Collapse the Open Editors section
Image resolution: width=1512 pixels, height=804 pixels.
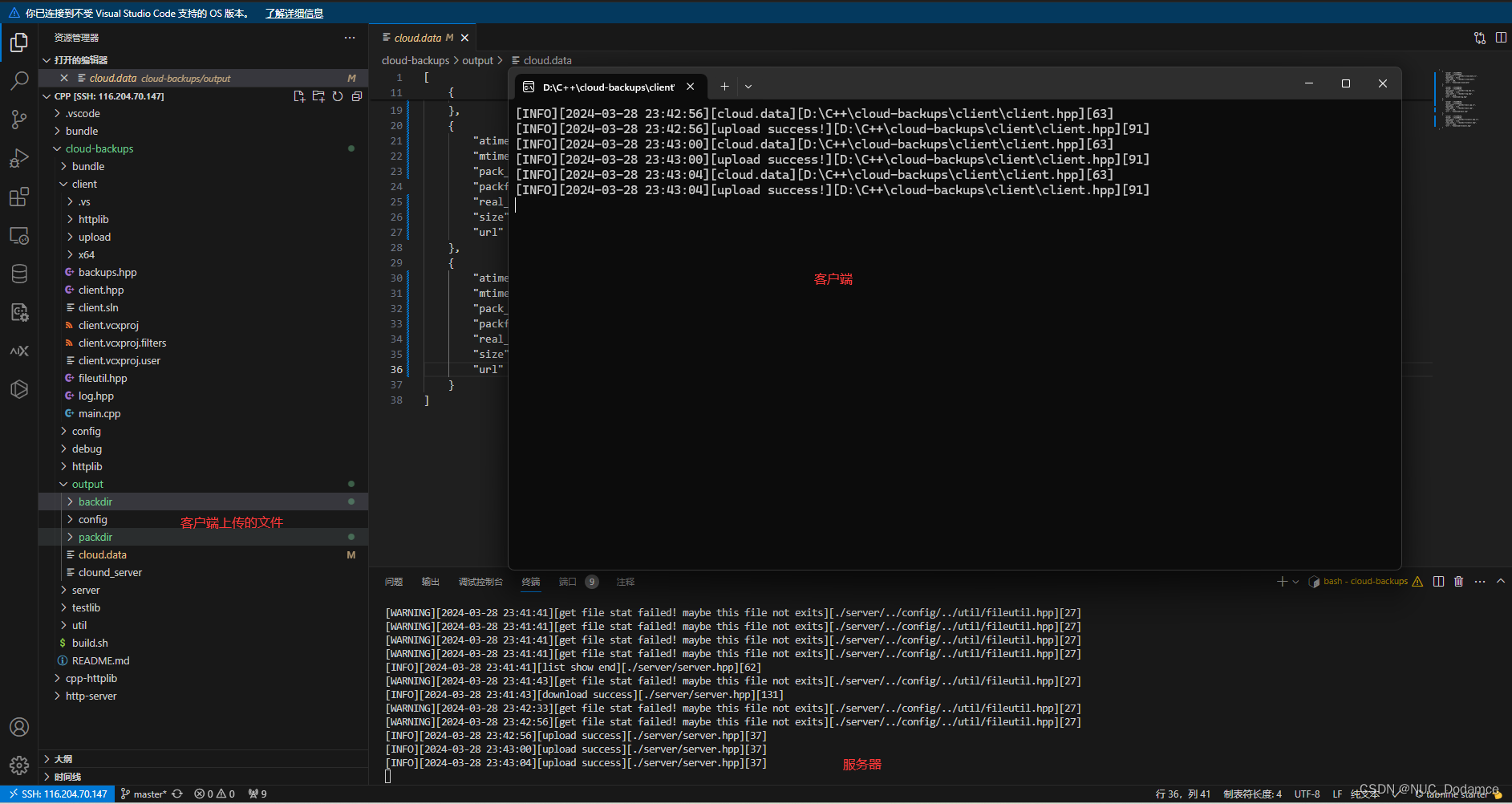pos(47,60)
